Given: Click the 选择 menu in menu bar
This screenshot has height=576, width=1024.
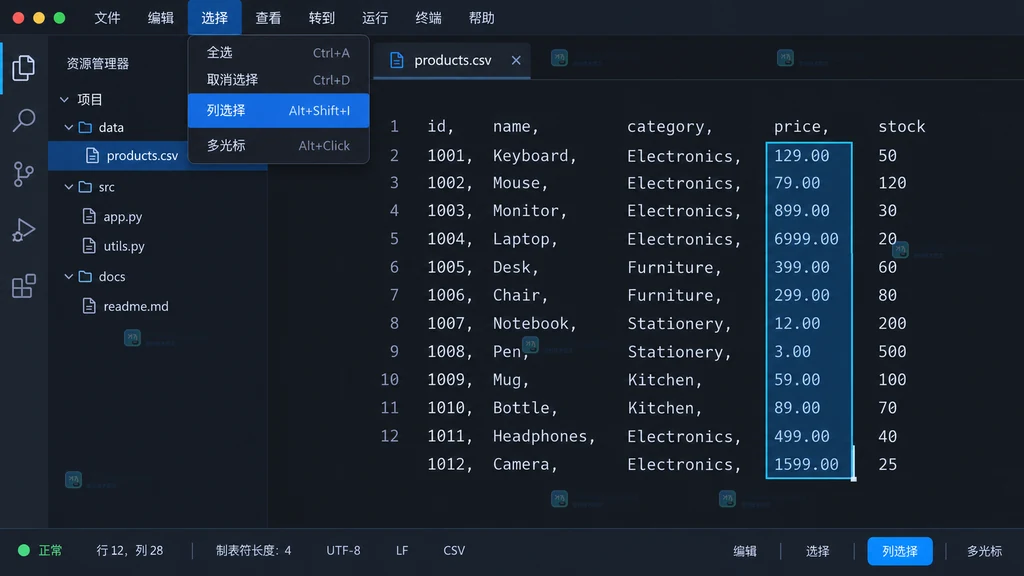Looking at the screenshot, I should [214, 18].
